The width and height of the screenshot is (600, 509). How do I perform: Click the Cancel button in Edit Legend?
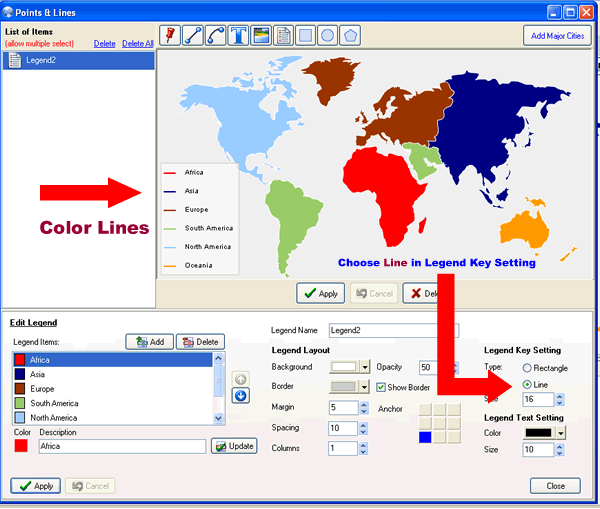tap(90, 486)
